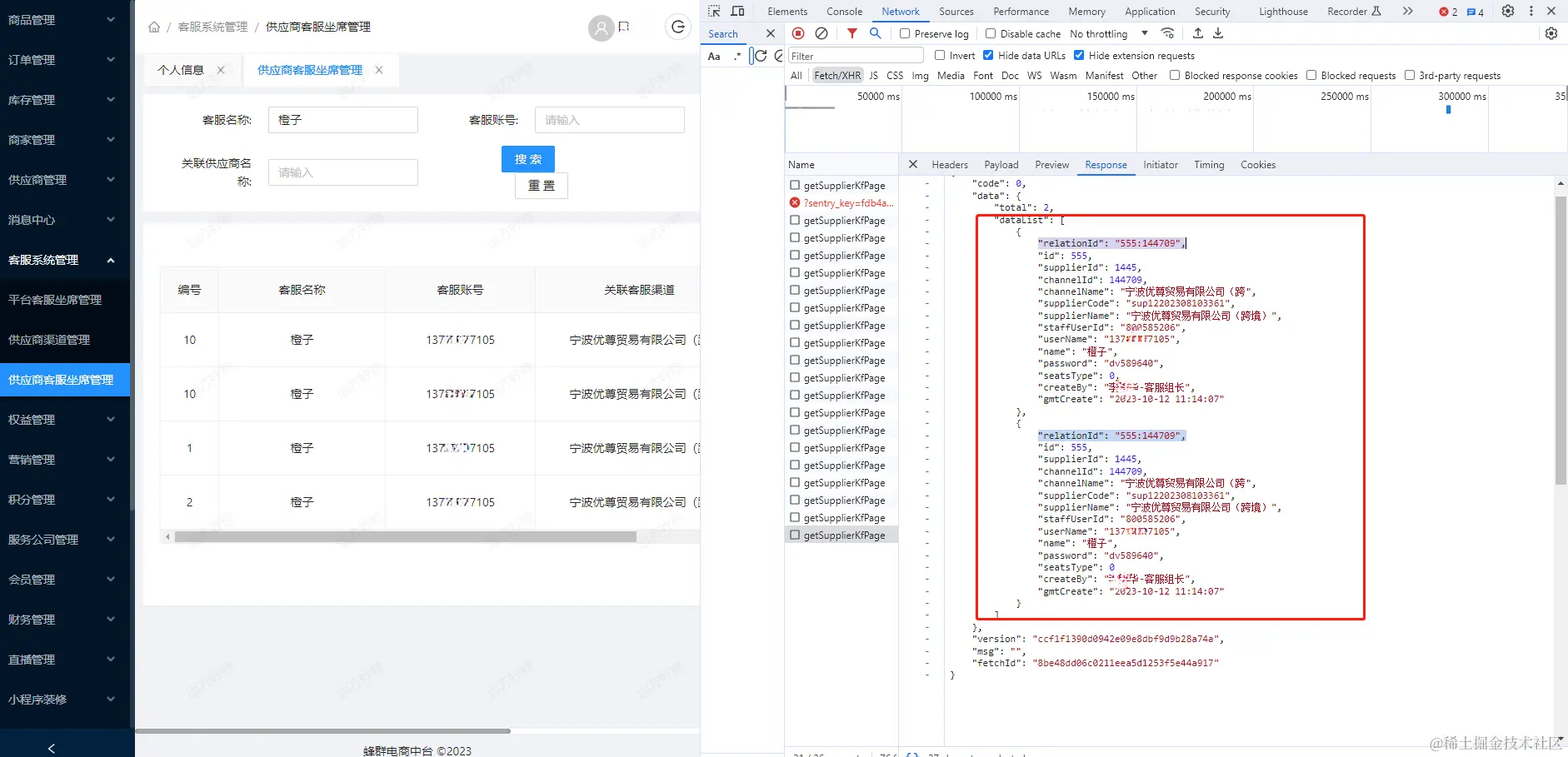This screenshot has height=757, width=1568.
Task: Activate the inspect element picker icon
Action: coord(714,11)
